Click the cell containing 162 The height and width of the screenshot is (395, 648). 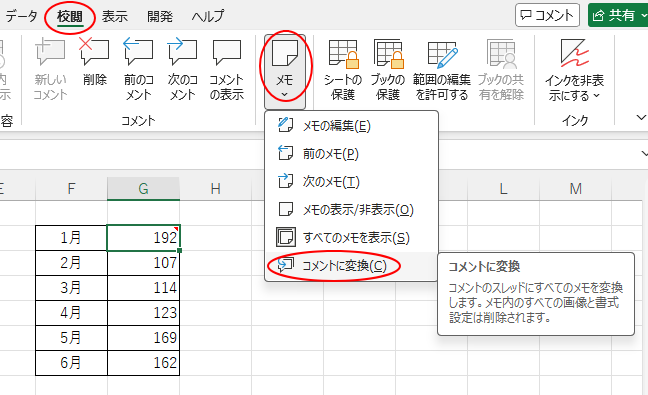[143, 363]
